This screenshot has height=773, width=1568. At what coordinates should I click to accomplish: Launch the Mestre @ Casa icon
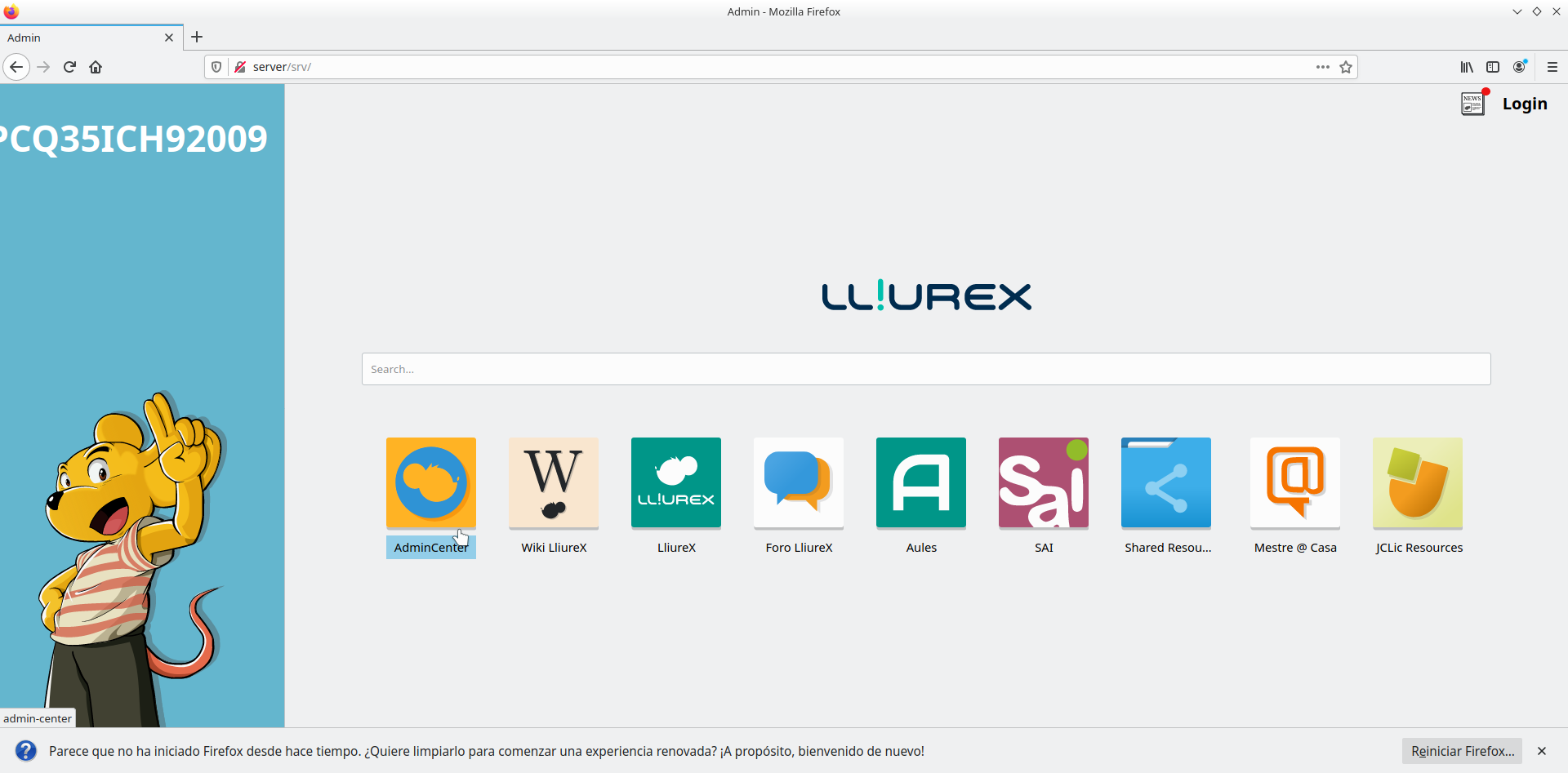(1294, 482)
